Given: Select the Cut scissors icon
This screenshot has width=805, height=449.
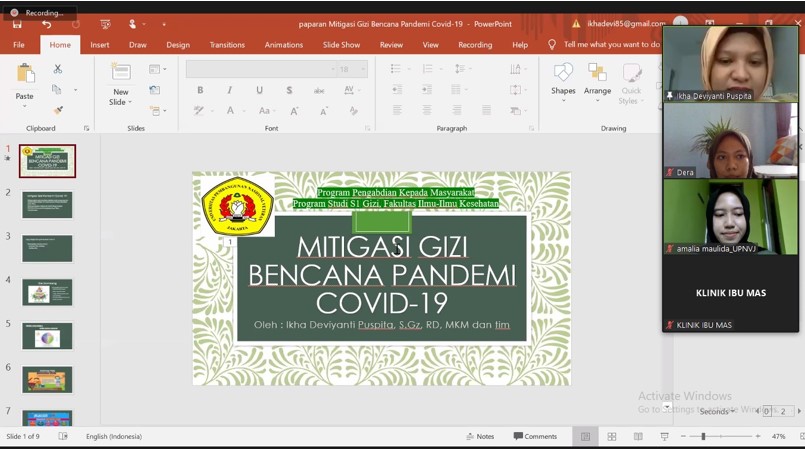Looking at the screenshot, I should (57, 69).
